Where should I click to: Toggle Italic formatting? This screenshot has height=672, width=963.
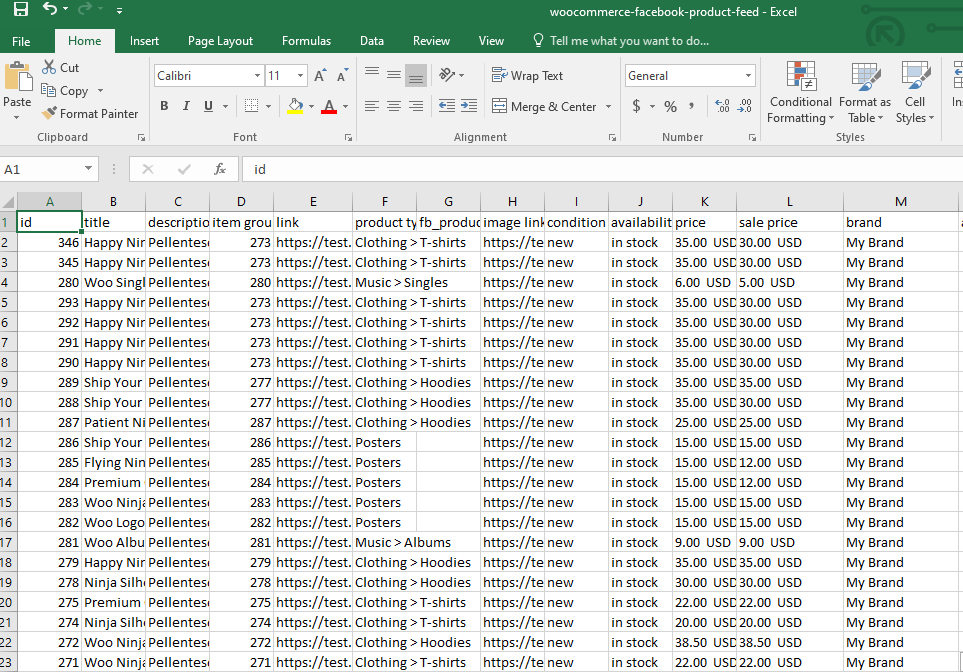(x=187, y=106)
